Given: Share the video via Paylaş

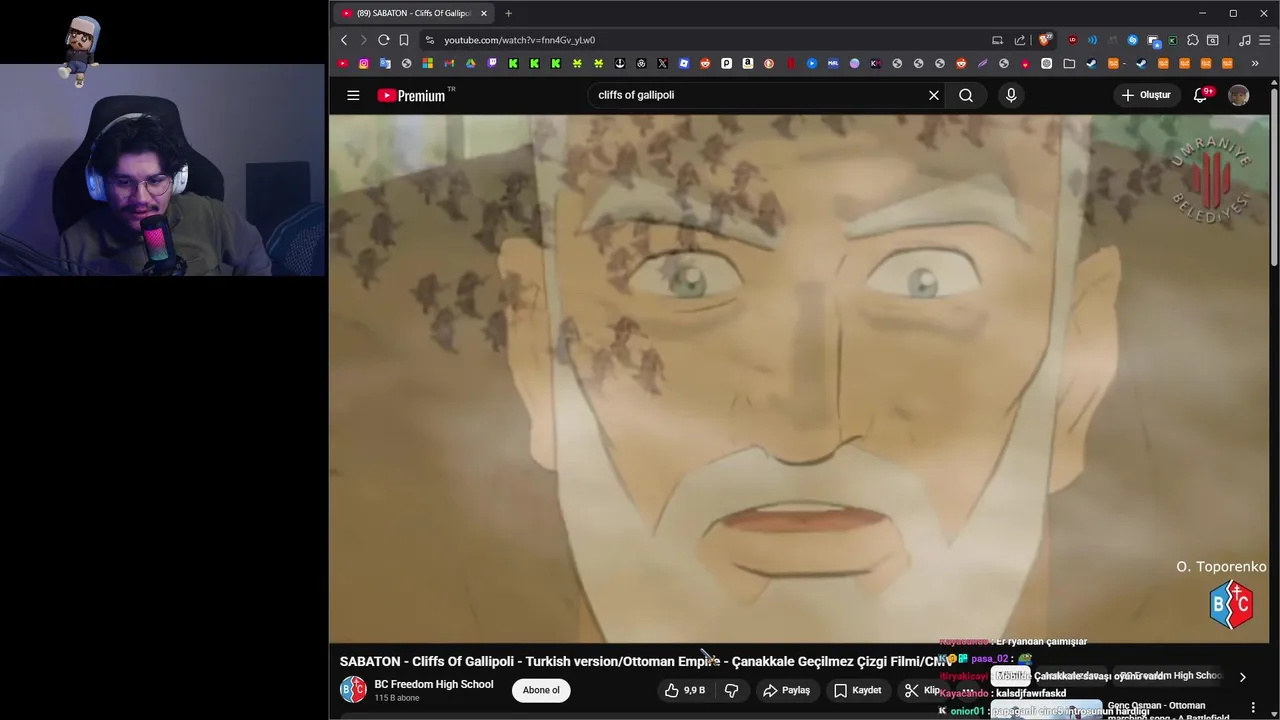Looking at the screenshot, I should pyautogui.click(x=786, y=690).
